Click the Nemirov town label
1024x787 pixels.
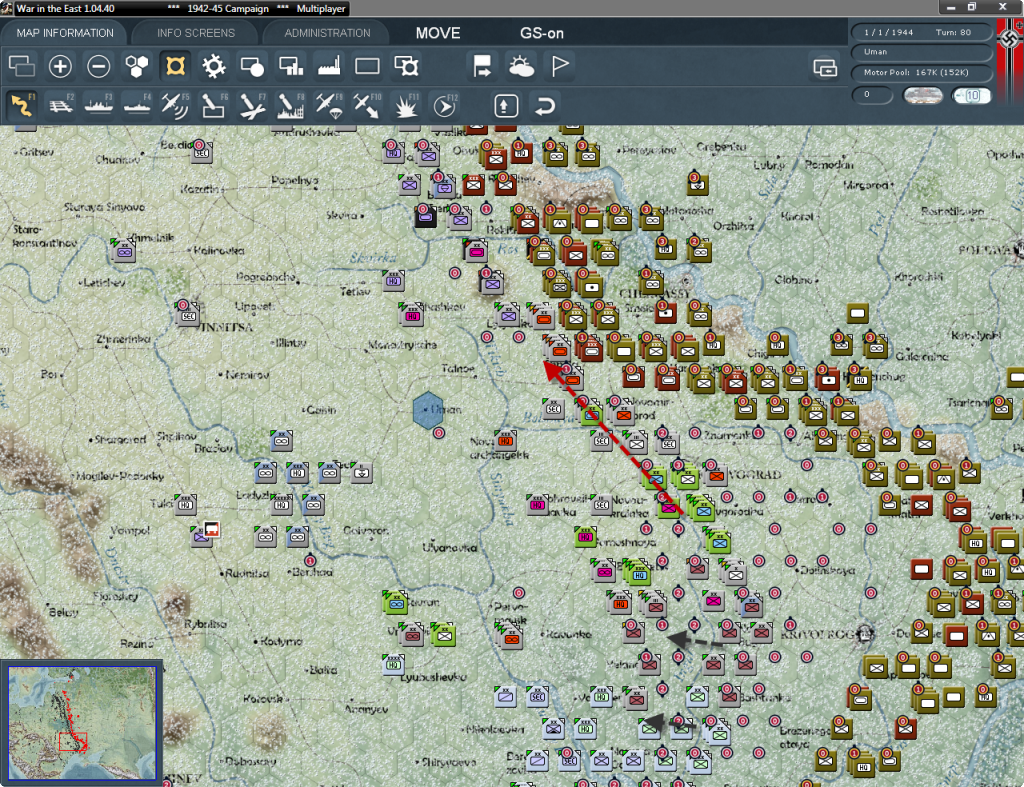pos(247,375)
